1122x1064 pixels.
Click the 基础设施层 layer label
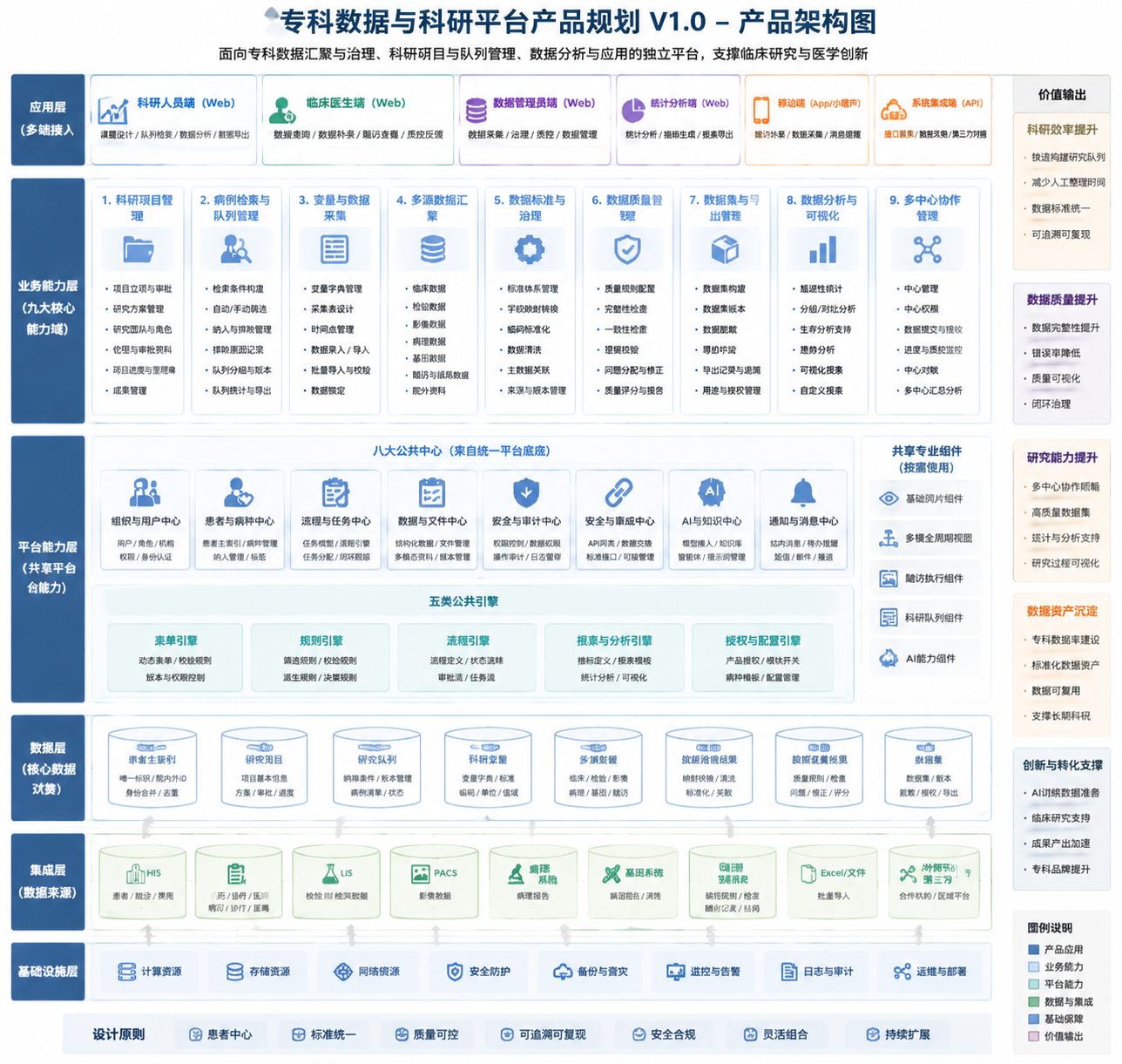click(x=48, y=971)
